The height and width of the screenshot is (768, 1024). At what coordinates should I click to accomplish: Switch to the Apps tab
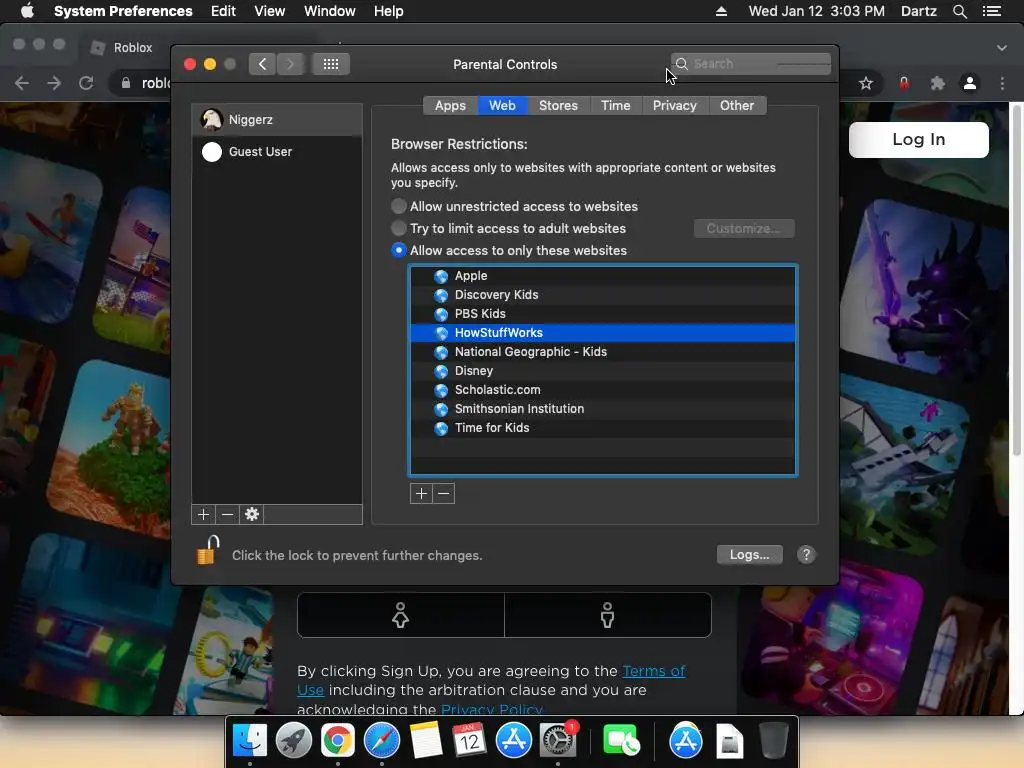(451, 105)
